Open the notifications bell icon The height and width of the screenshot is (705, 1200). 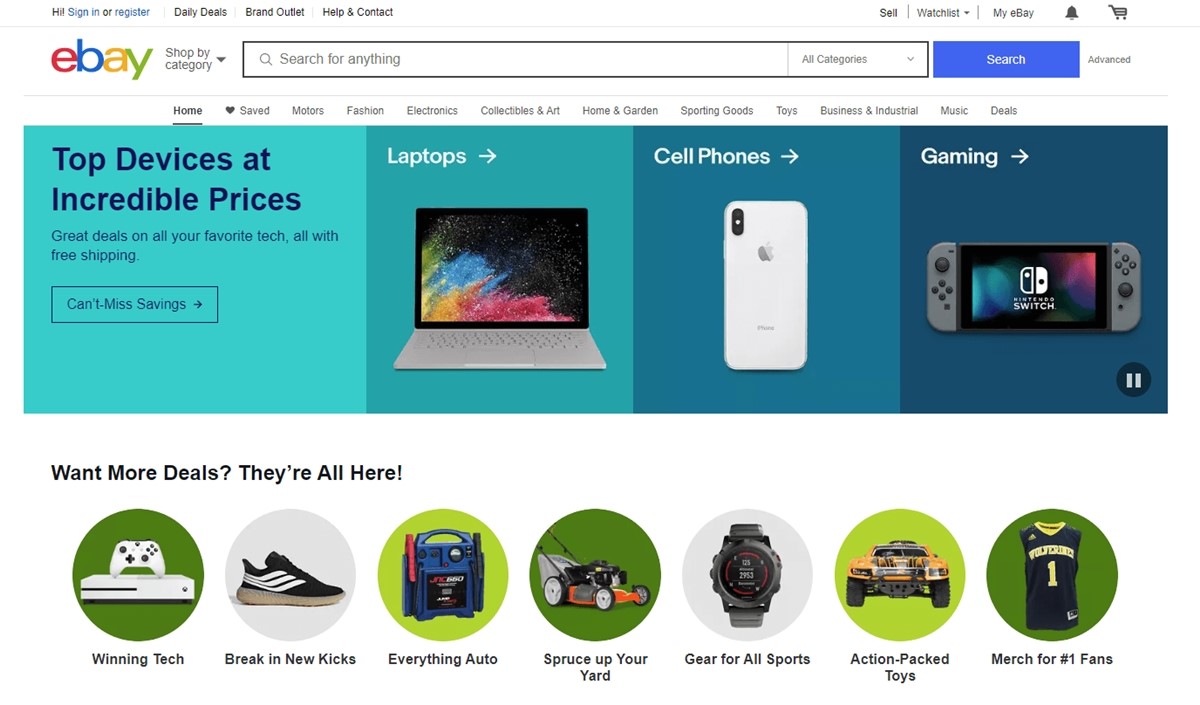pos(1072,13)
